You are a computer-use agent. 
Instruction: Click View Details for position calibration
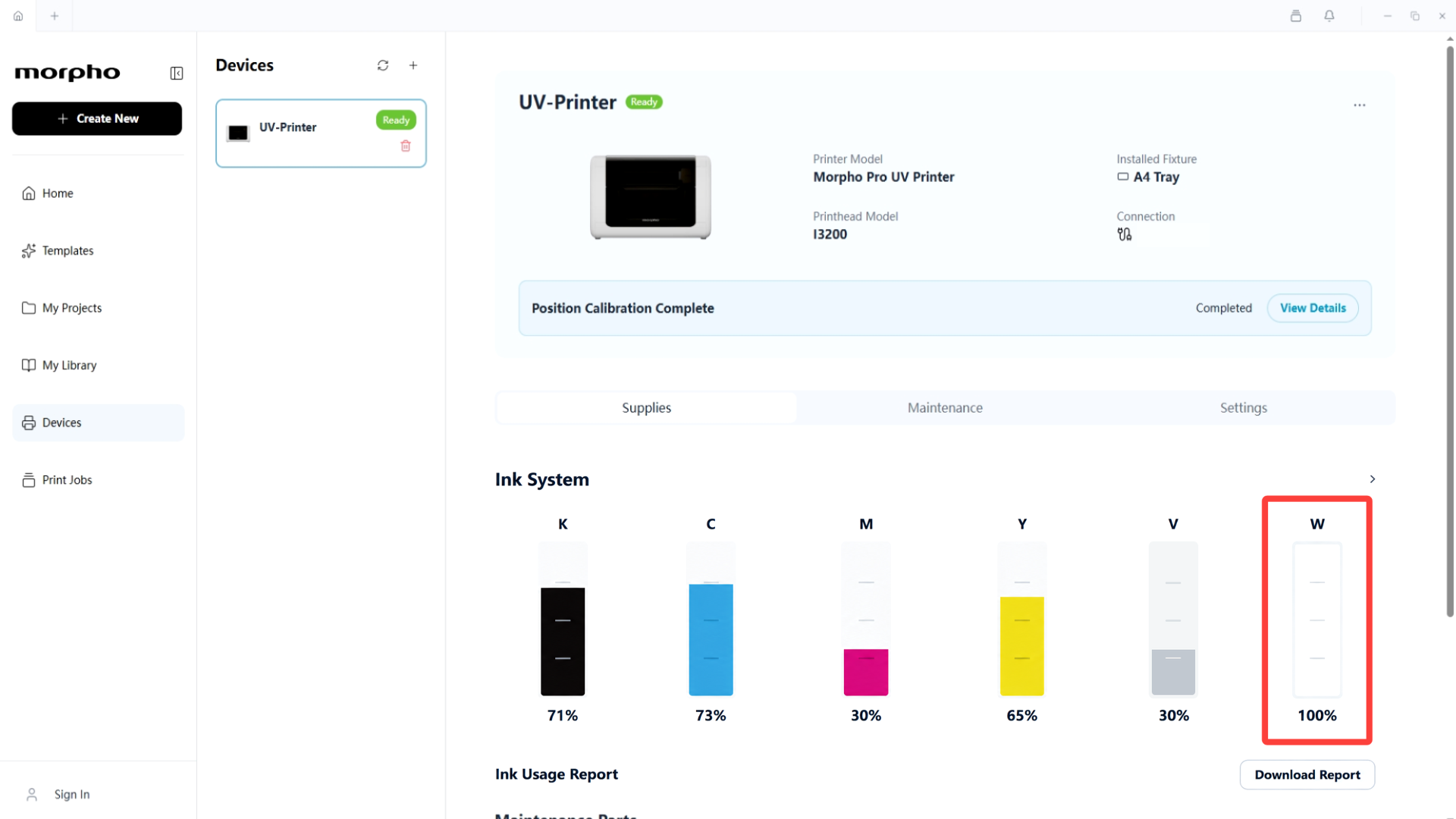point(1313,308)
